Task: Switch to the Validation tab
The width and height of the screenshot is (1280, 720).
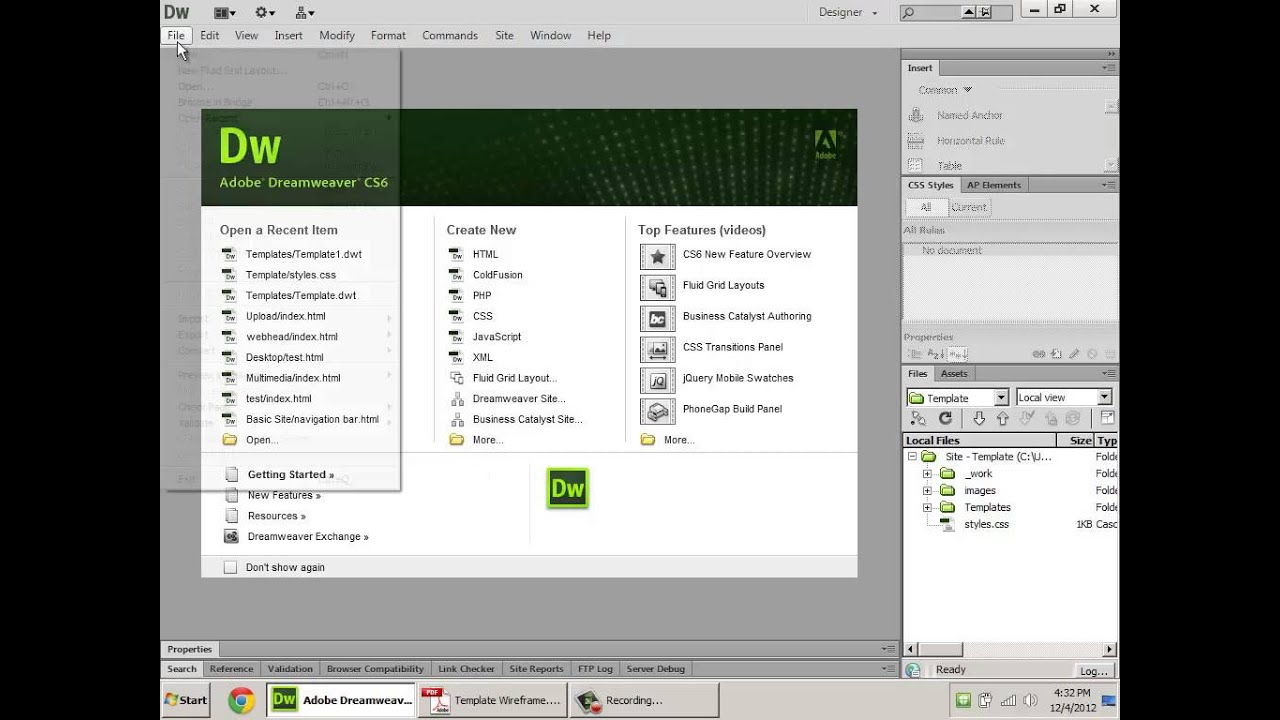Action: click(290, 669)
